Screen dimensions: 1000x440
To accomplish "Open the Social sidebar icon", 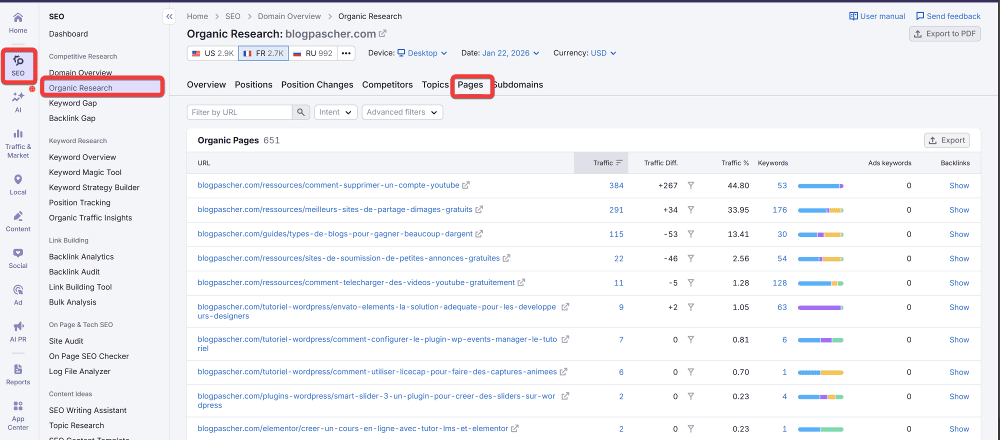I will coord(18,257).
